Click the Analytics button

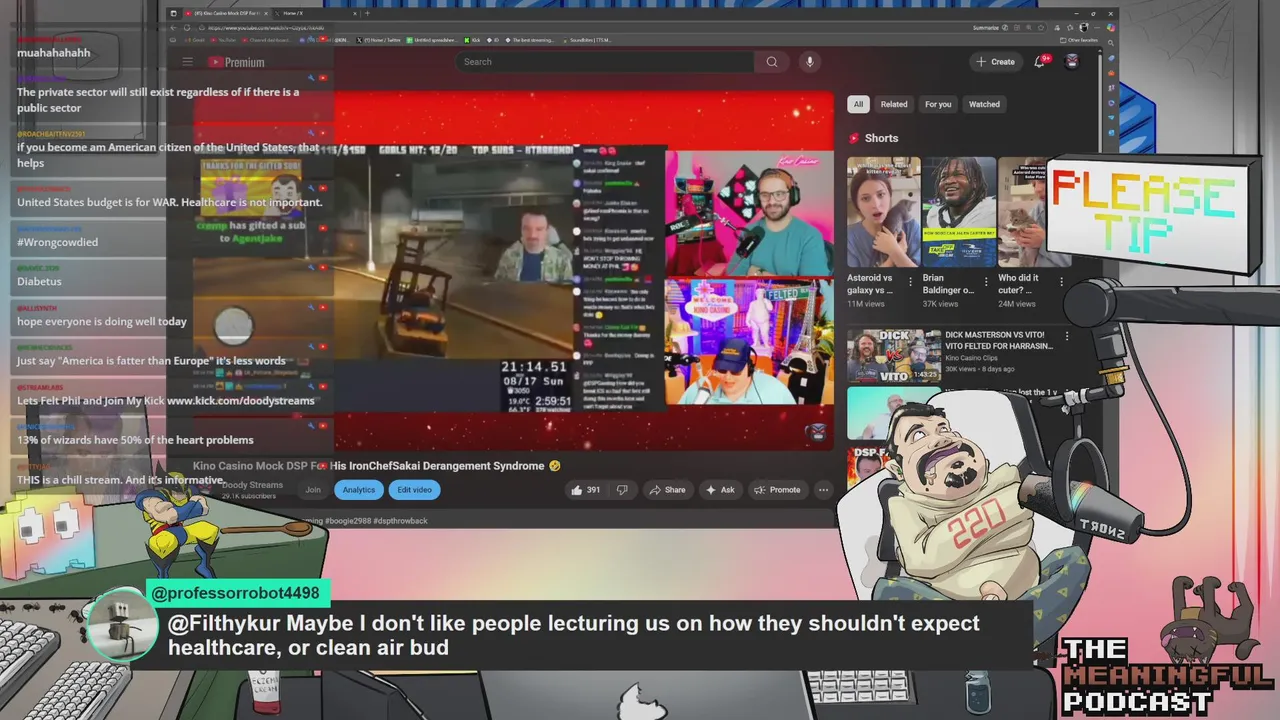(359, 490)
